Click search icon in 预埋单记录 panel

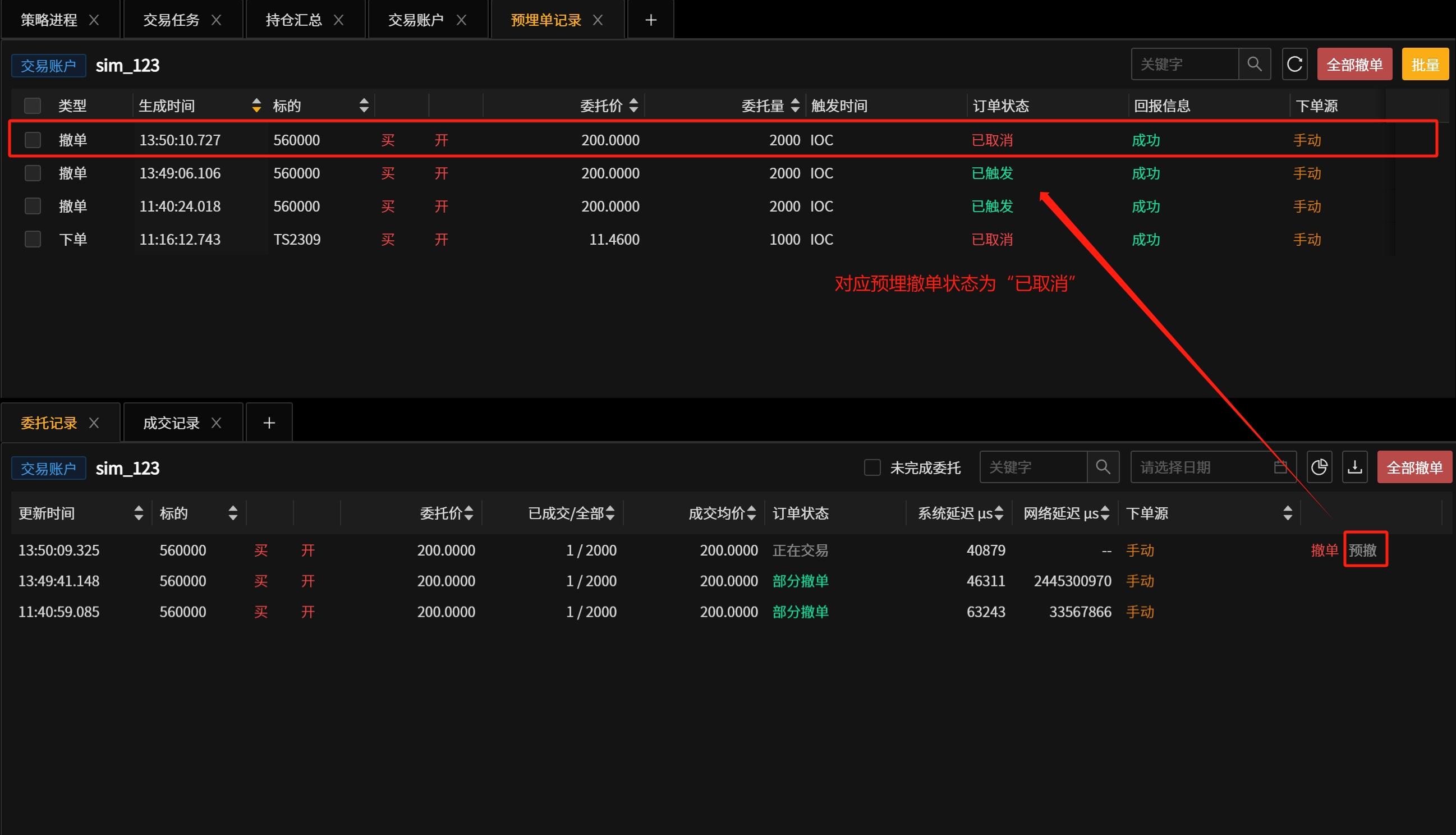[x=1254, y=64]
